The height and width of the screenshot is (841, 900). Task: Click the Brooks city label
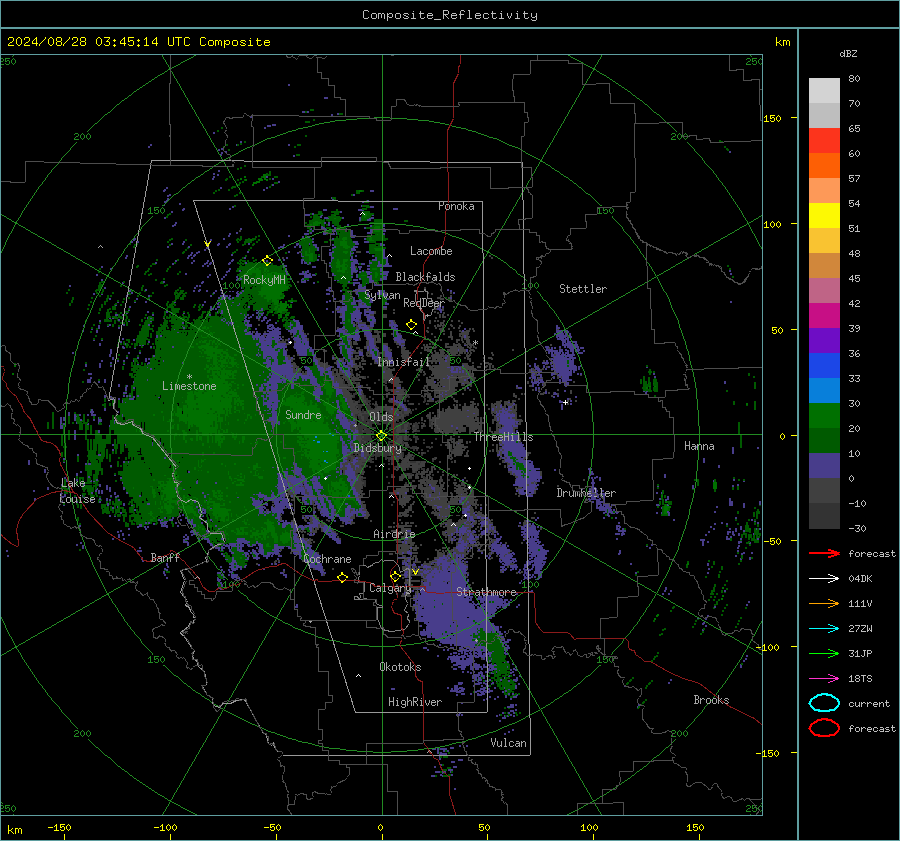tap(711, 700)
